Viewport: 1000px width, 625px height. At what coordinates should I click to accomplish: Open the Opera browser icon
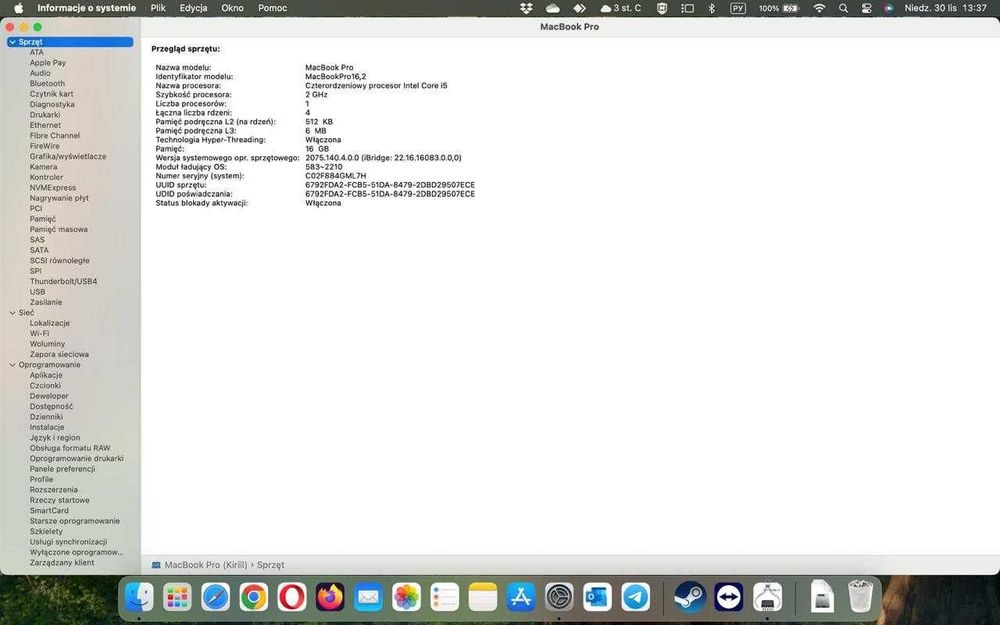292,598
